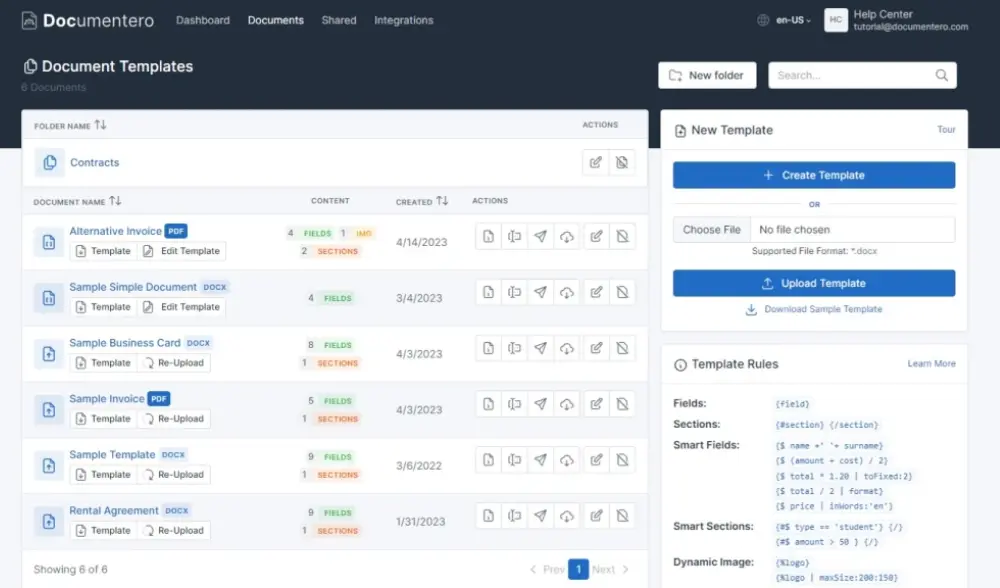Open document file icon for Sample Invoice row
Viewport: 1000px width, 588px height.
tap(488, 405)
